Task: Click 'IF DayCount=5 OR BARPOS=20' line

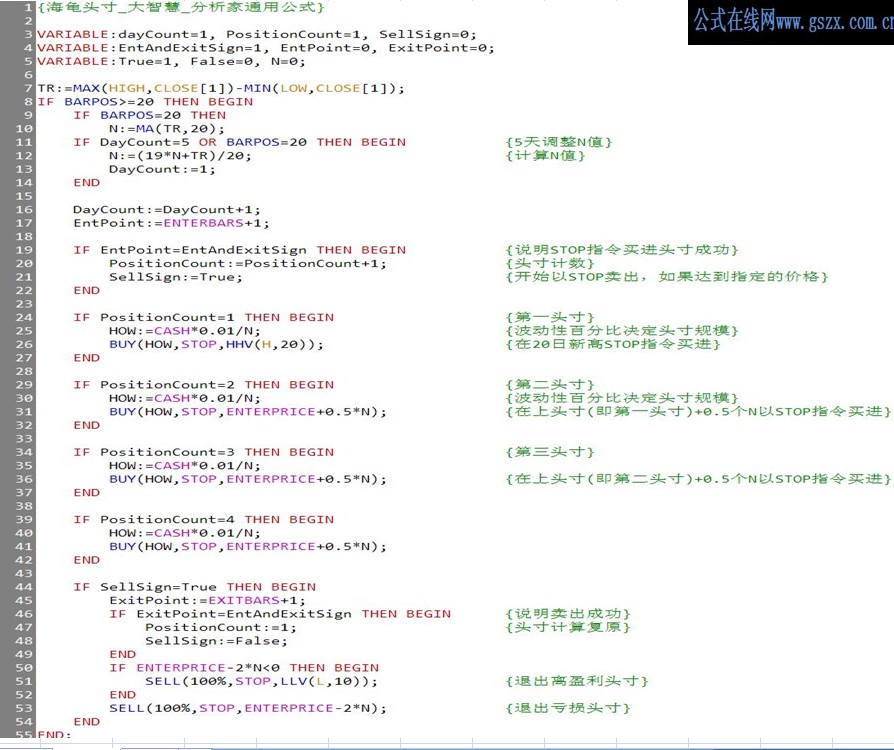Action: [x=239, y=142]
